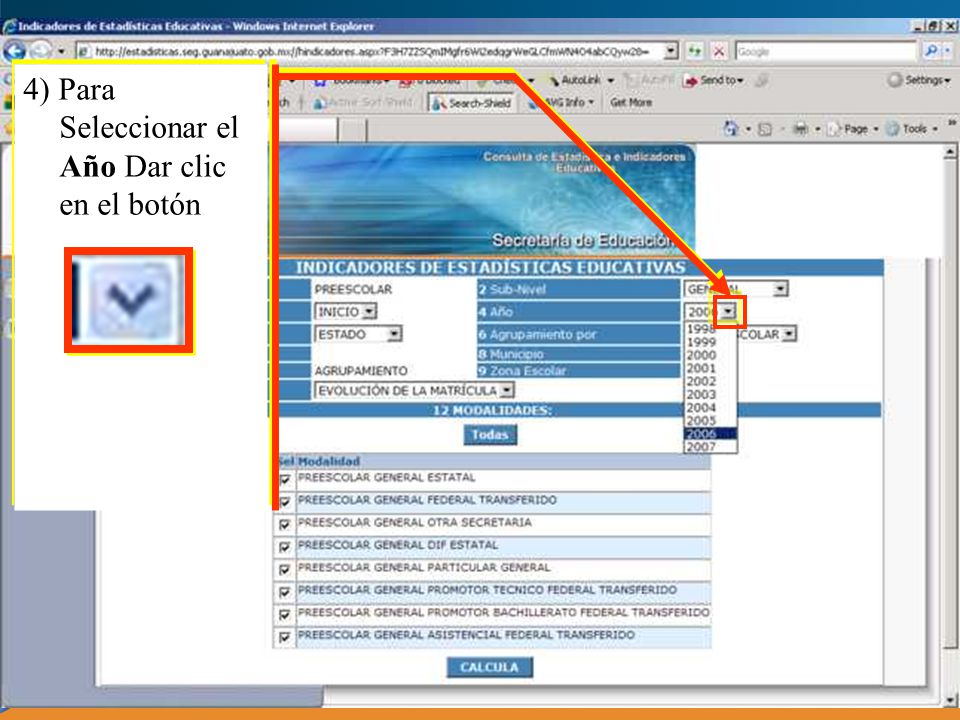Open the Tools menu in command bar

(911, 129)
